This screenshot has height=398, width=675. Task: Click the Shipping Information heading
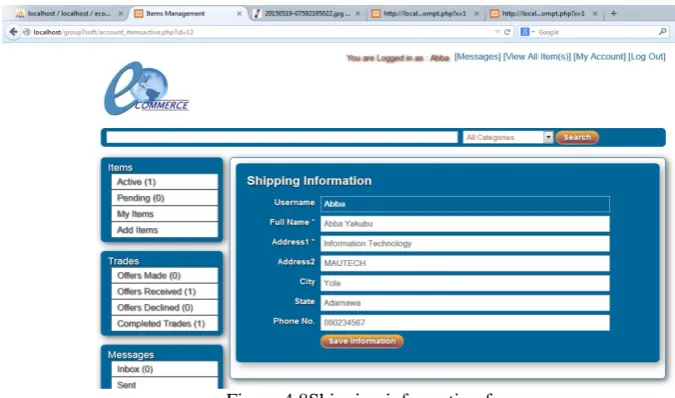coord(309,181)
